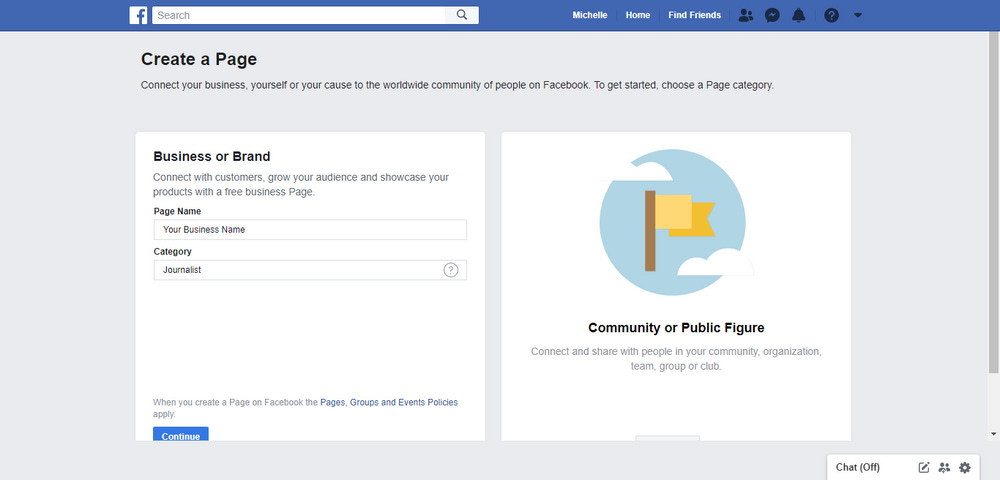Click the Continue button
The height and width of the screenshot is (480, 1000).
pyautogui.click(x=180, y=434)
